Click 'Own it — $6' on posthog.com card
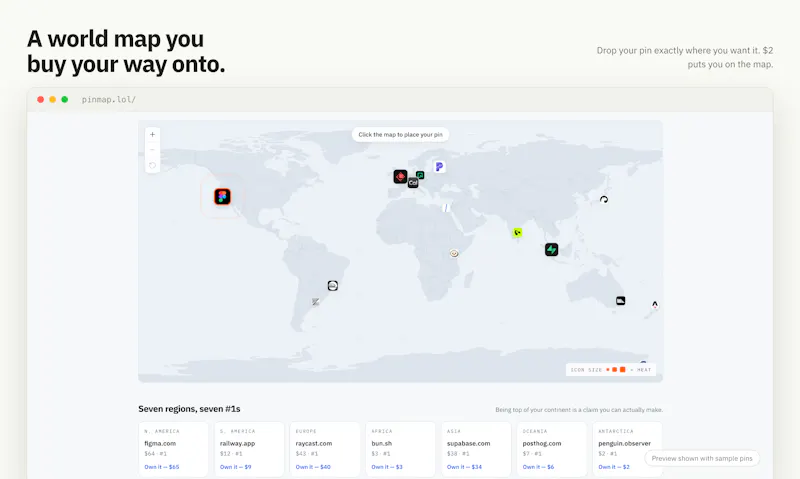 click(538, 467)
